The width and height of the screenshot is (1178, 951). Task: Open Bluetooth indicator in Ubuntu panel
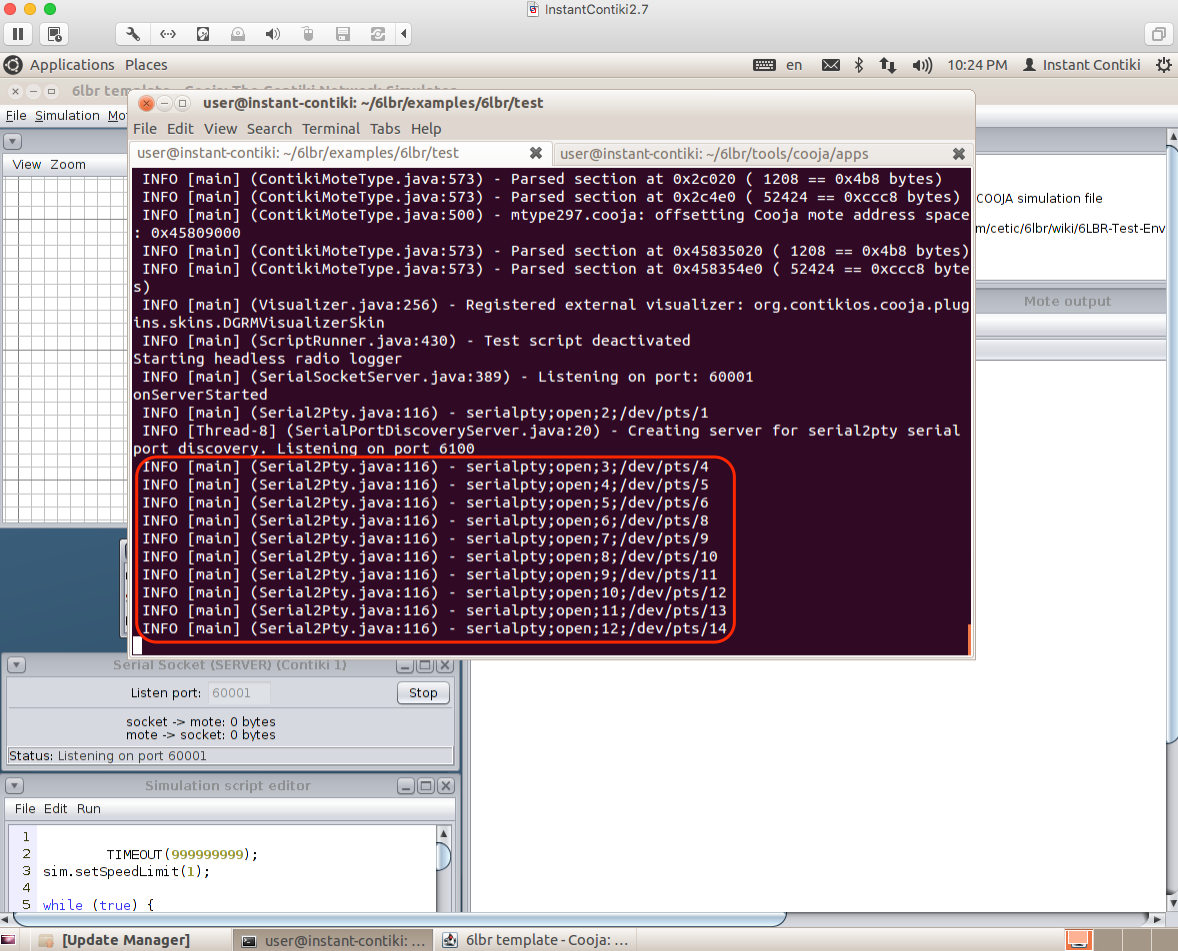coord(858,65)
